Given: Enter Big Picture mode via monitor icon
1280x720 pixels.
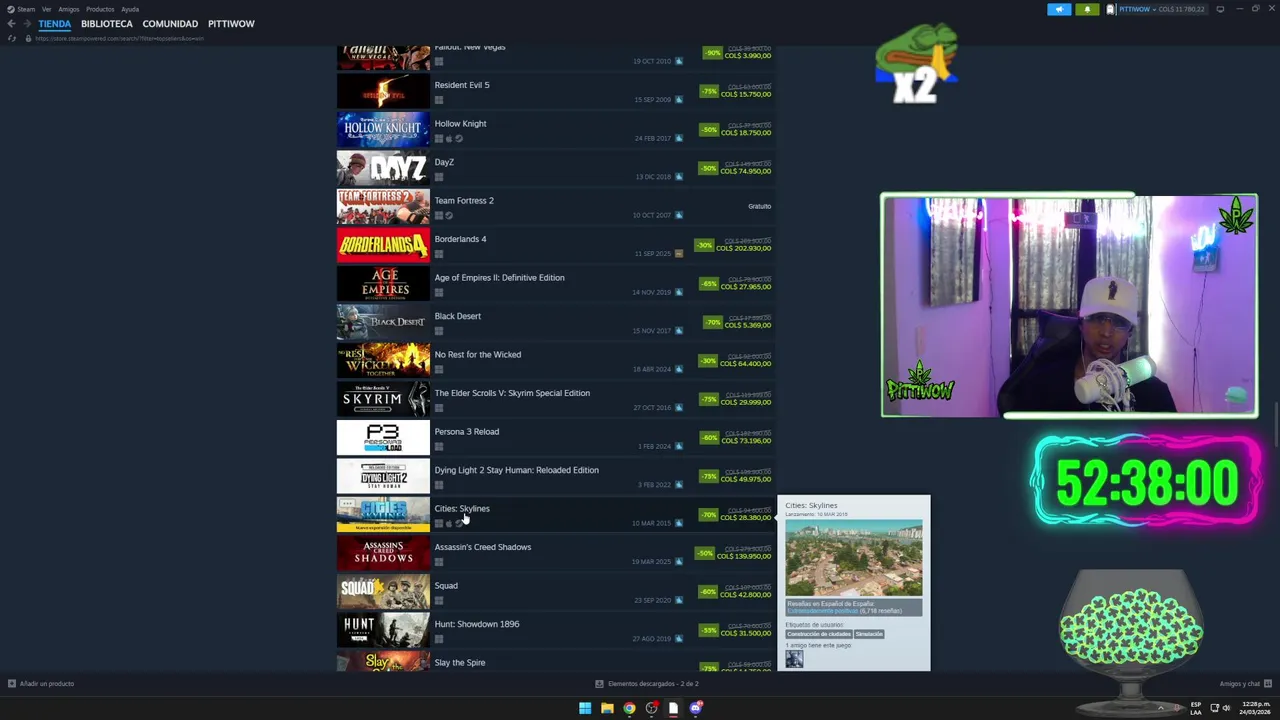Looking at the screenshot, I should (1220, 9).
